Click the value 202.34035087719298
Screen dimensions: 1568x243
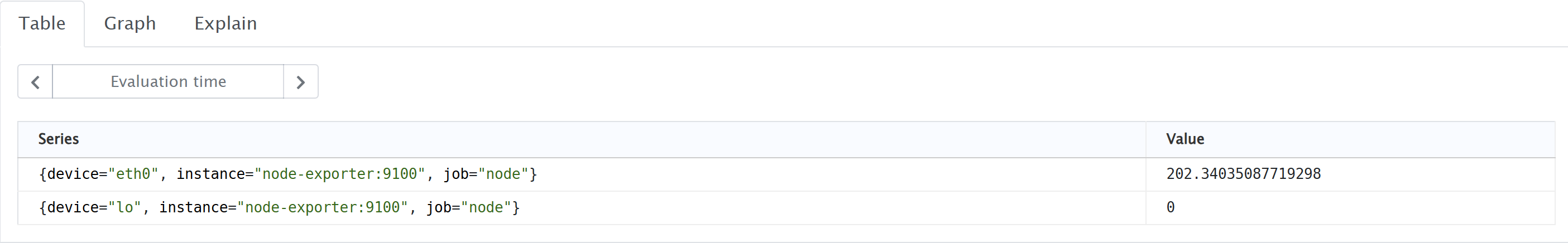tap(1243, 174)
